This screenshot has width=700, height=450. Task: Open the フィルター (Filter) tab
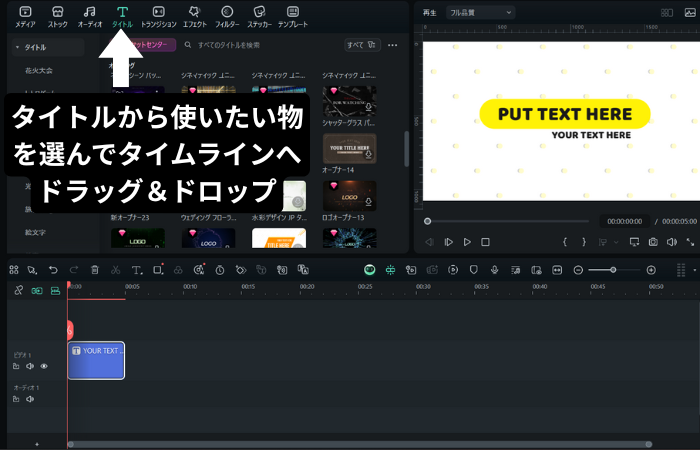coord(227,17)
